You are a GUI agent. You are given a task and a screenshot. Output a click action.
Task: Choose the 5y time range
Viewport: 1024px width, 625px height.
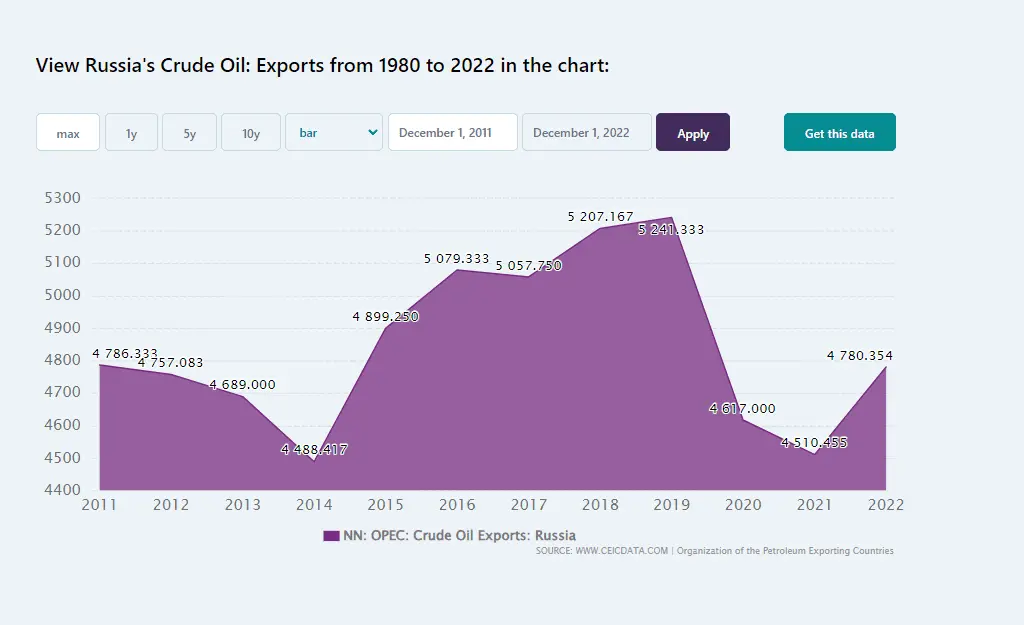[x=189, y=133]
